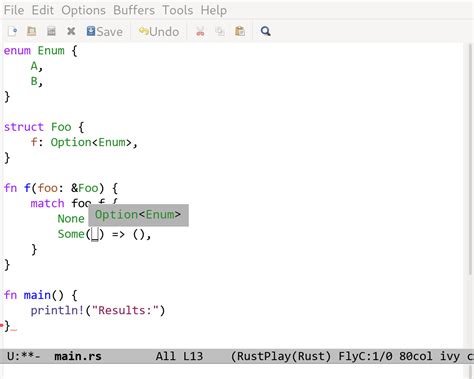
Task: Open the Options menu
Action: [83, 10]
